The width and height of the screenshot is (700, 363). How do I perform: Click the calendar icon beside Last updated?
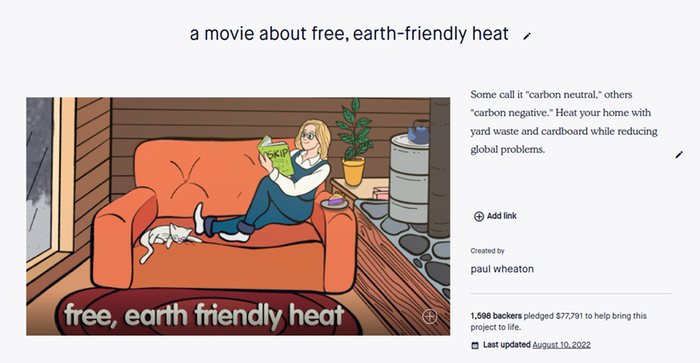[475, 345]
